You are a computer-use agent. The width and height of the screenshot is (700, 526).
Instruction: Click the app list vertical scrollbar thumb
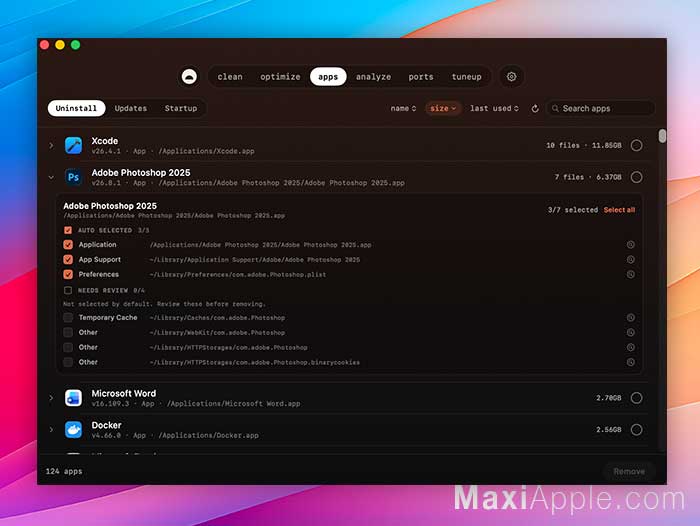pos(662,136)
